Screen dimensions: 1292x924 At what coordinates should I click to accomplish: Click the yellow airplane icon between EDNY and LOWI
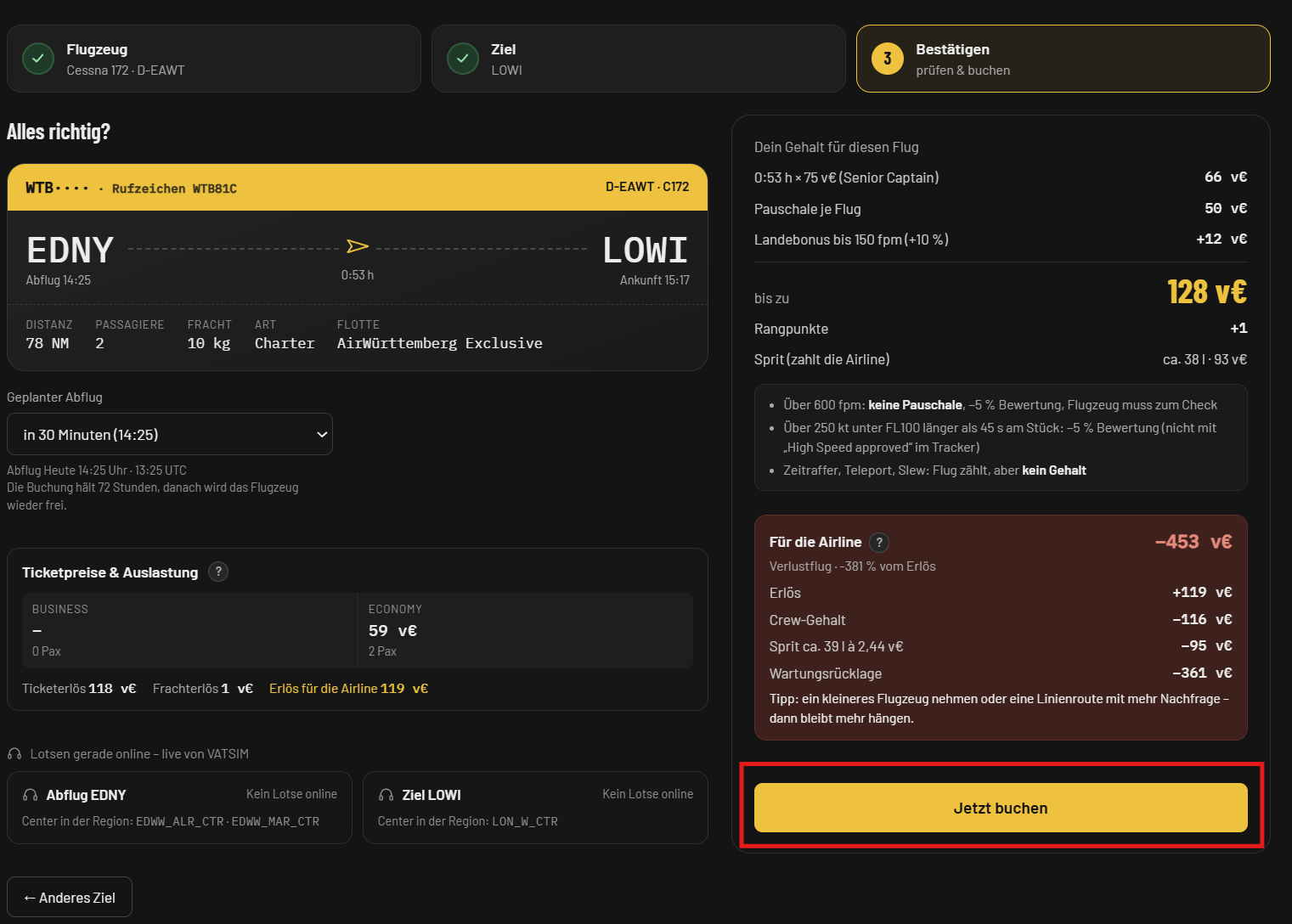pos(358,246)
